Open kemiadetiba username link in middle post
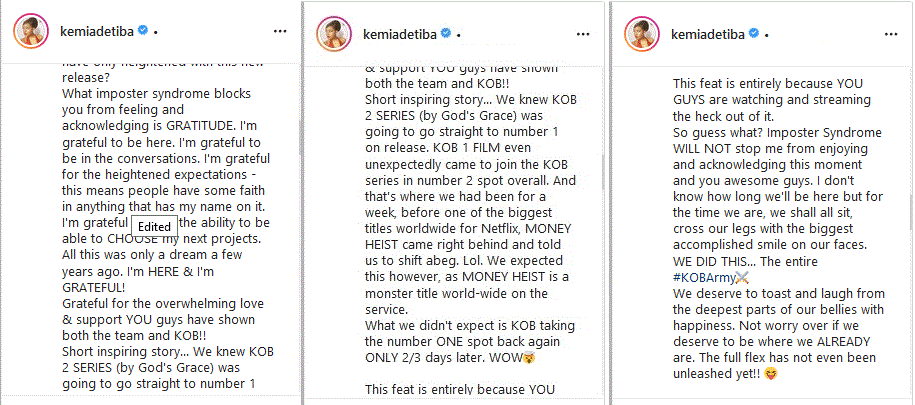Image resolution: width=915 pixels, height=405 pixels. (x=397, y=31)
